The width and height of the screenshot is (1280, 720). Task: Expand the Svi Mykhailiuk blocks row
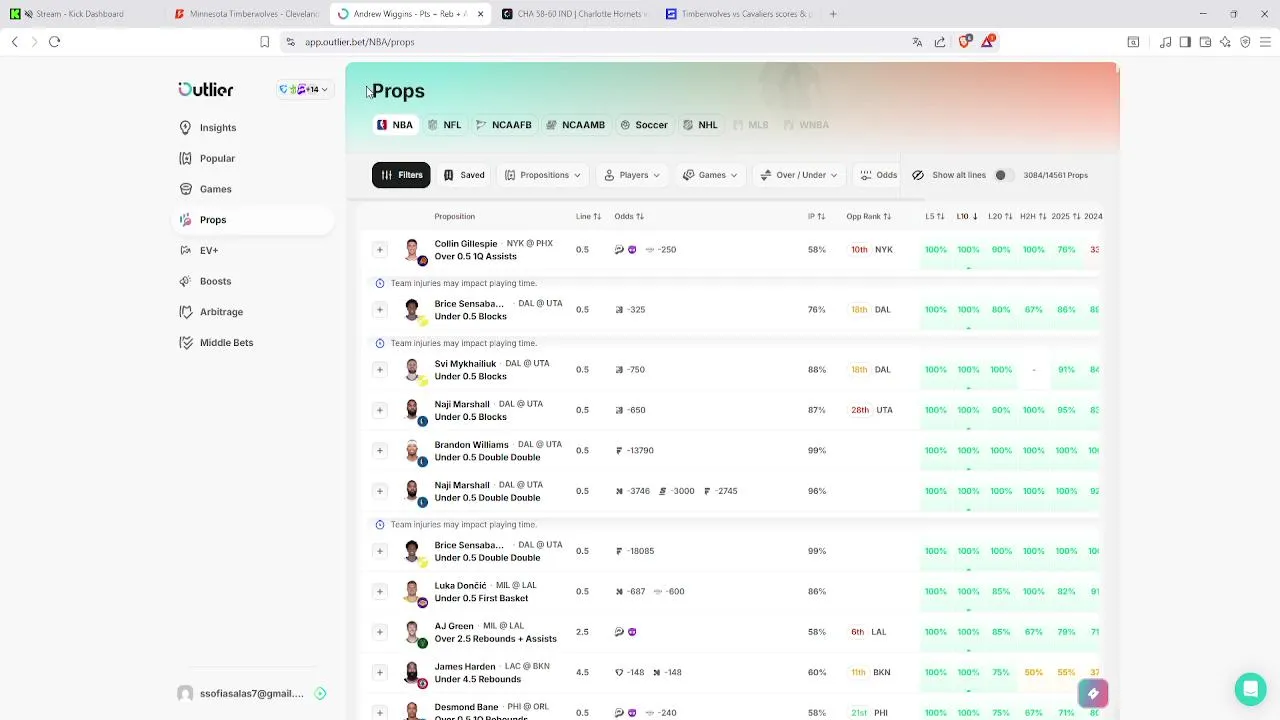point(379,370)
